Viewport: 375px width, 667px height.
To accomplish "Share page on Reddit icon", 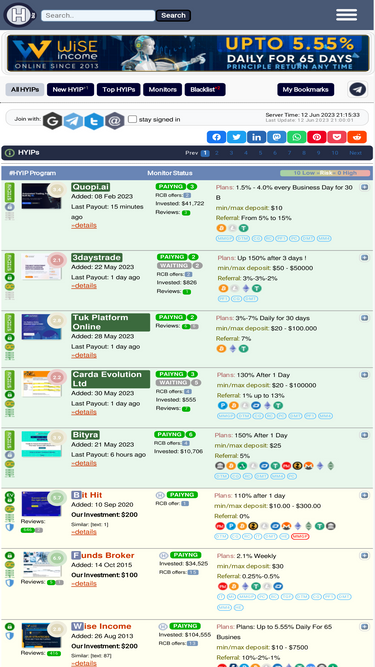I will tap(357, 137).
